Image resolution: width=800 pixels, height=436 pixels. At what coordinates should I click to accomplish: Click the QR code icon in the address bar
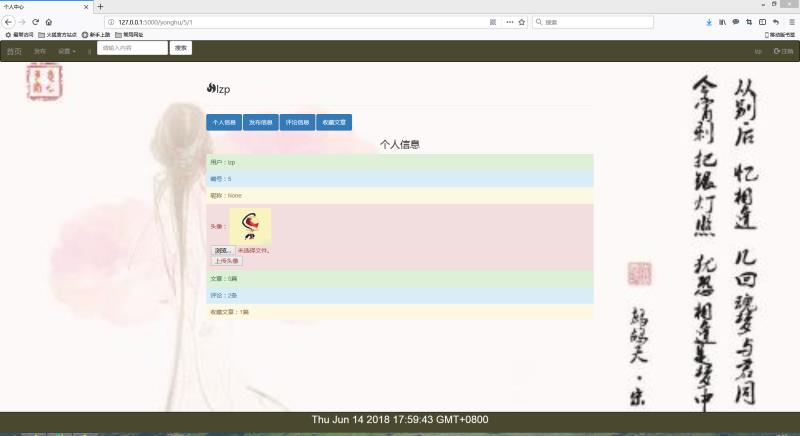(493, 22)
